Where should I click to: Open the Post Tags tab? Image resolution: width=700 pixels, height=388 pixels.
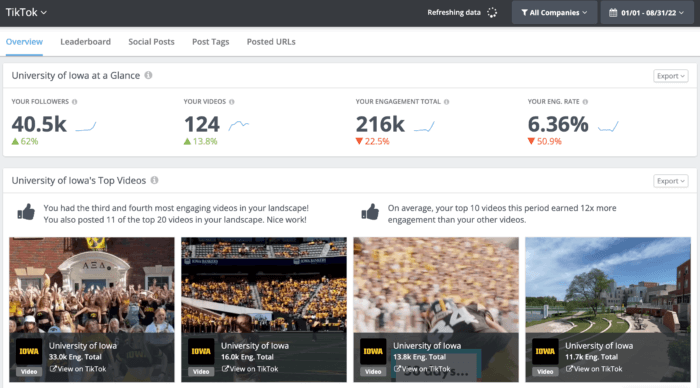click(x=211, y=42)
